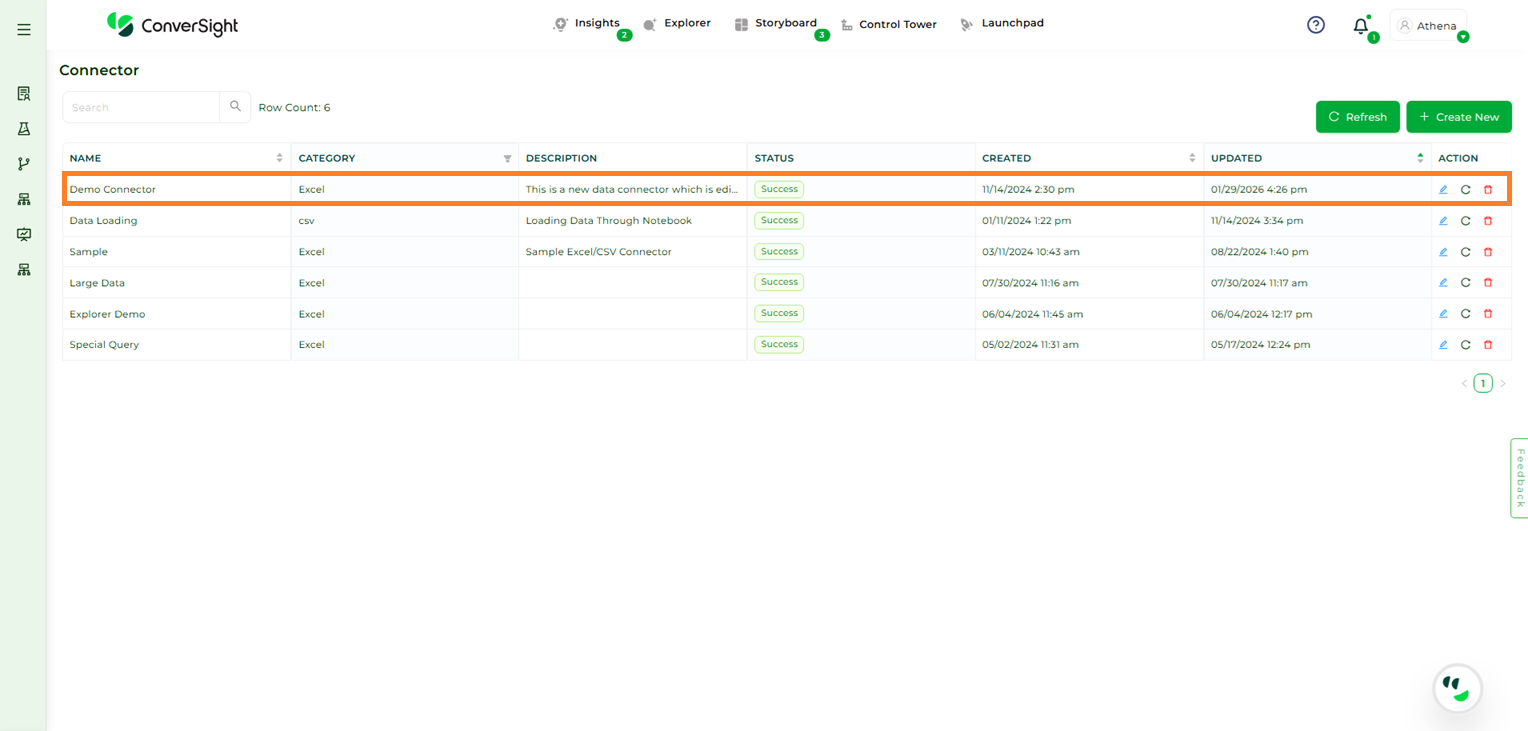Image resolution: width=1528 pixels, height=731 pixels.
Task: Open the hamburger menu in sidebar
Action: point(24,30)
